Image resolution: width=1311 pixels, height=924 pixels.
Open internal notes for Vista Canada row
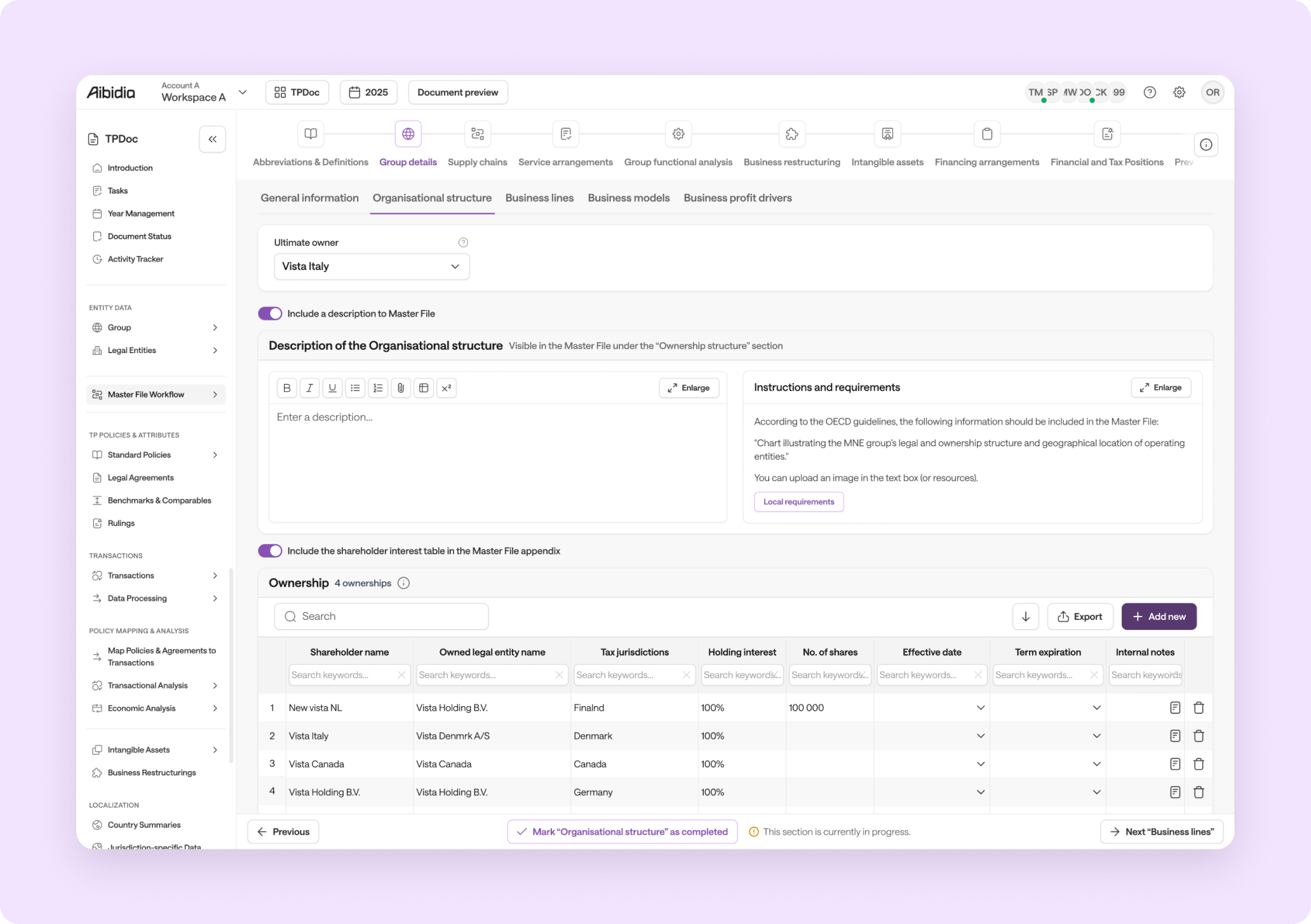1174,764
